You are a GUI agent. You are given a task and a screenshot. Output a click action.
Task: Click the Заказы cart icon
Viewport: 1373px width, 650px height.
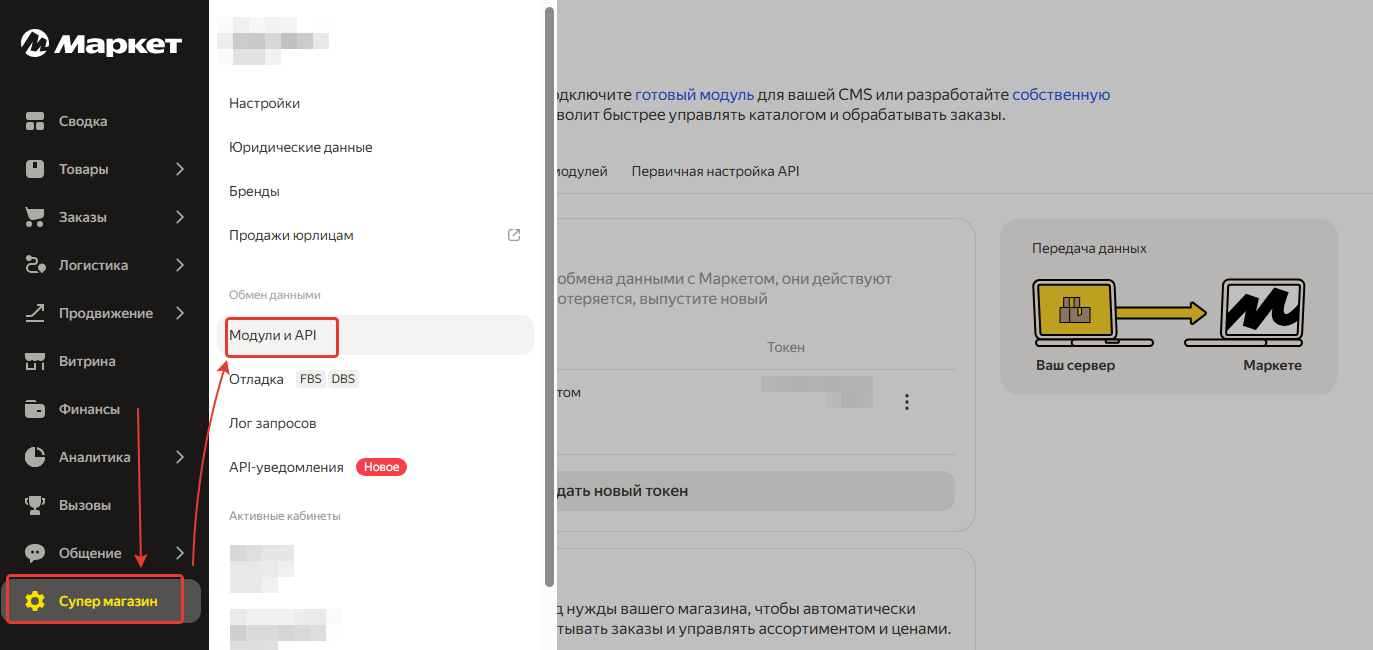(35, 217)
